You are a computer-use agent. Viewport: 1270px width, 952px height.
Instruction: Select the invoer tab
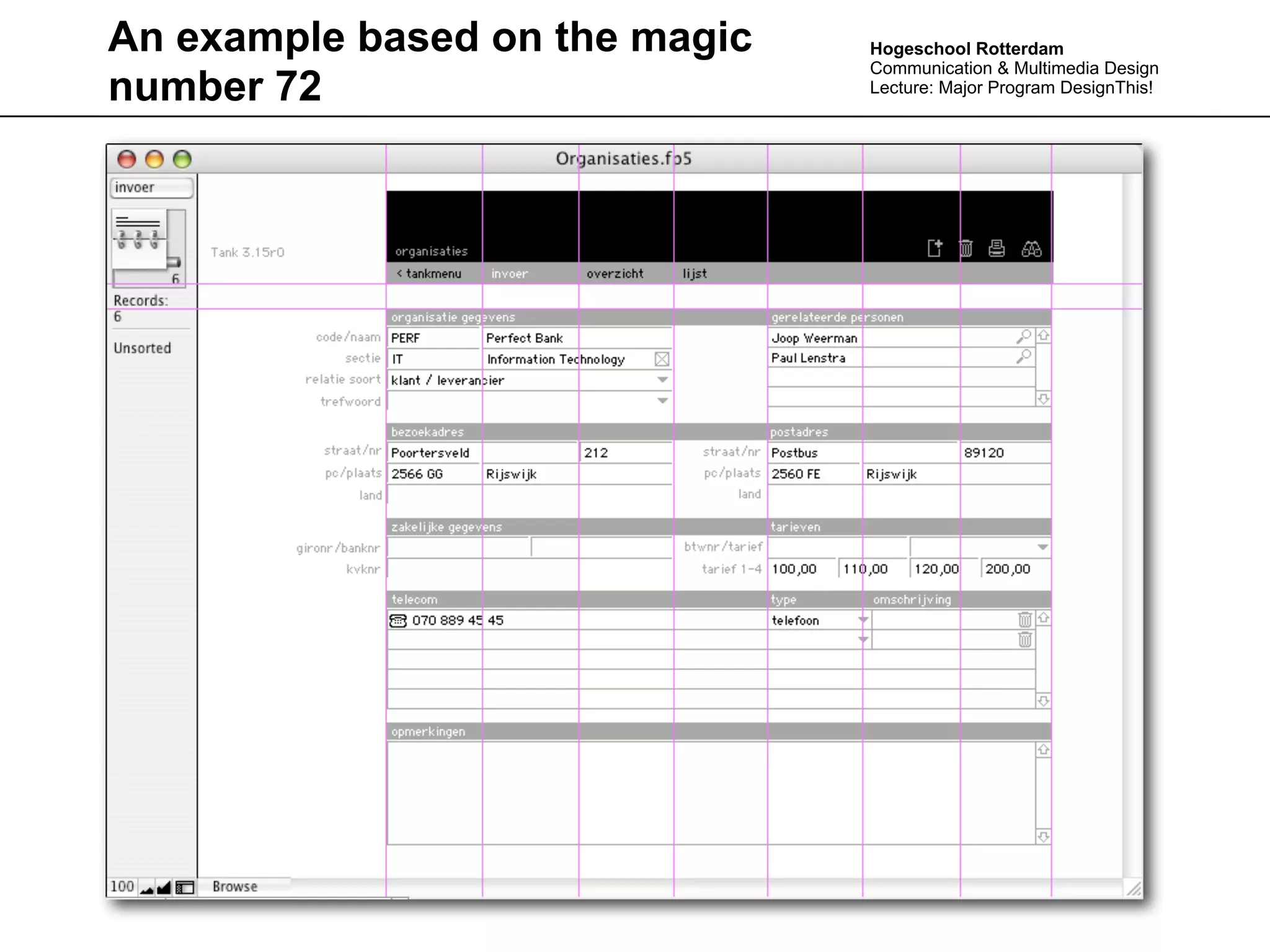pyautogui.click(x=510, y=273)
